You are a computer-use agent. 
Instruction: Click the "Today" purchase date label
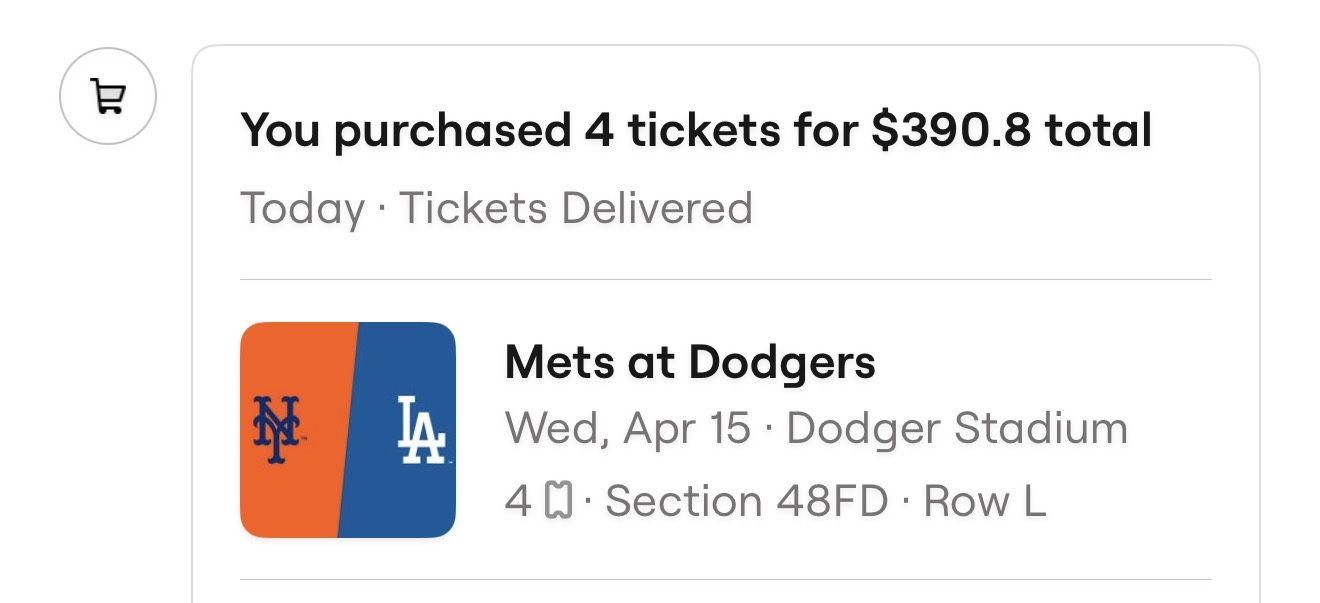(303, 208)
